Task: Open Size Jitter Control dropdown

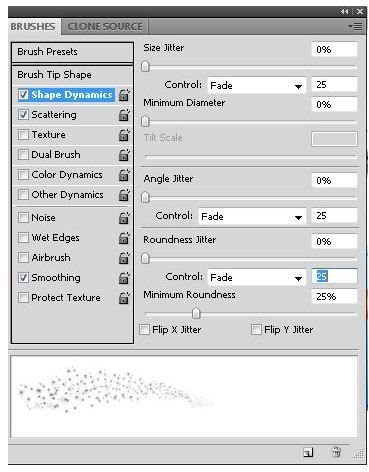Action: 256,86
